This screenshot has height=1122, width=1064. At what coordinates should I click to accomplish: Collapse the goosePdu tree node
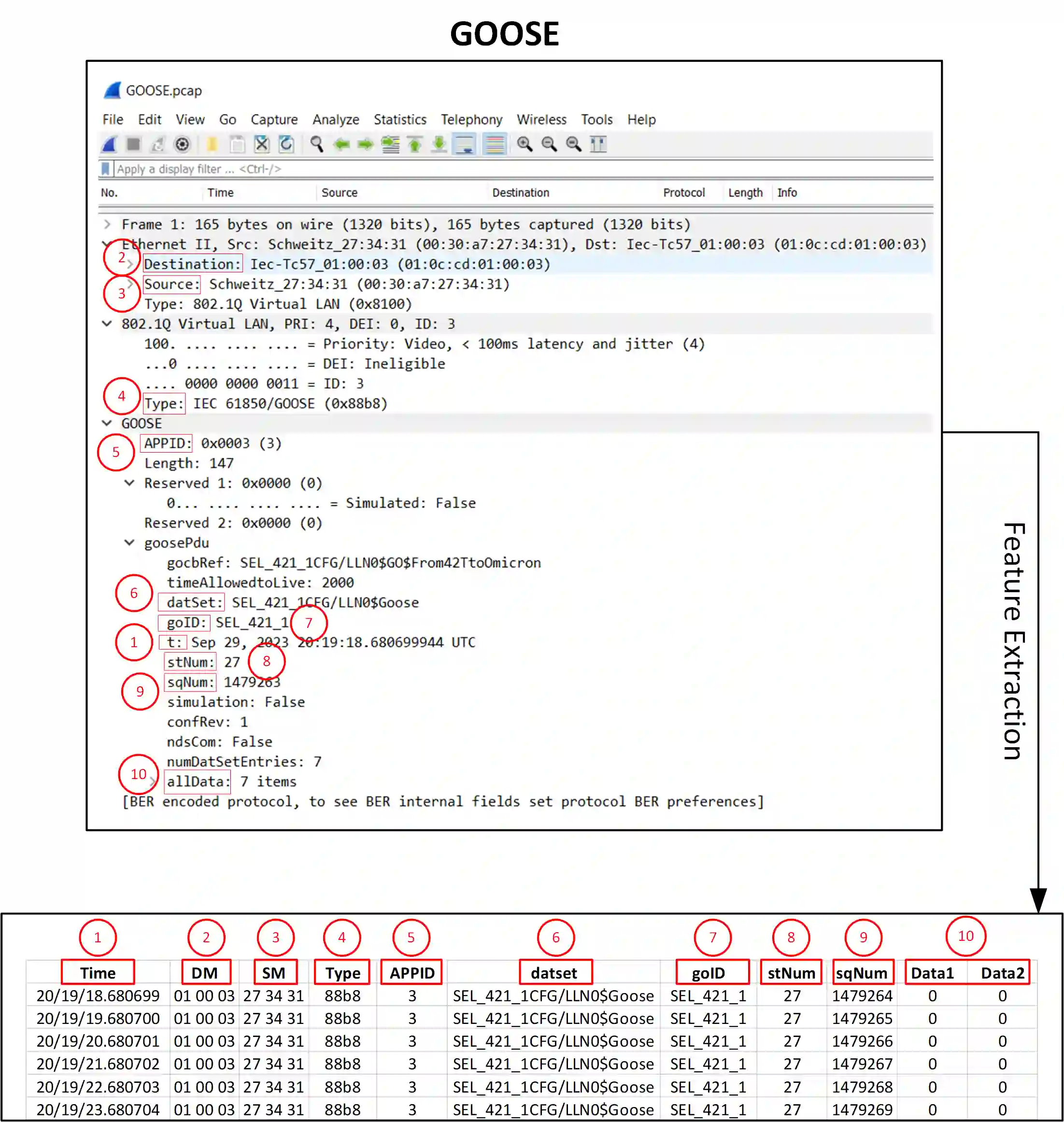[130, 543]
